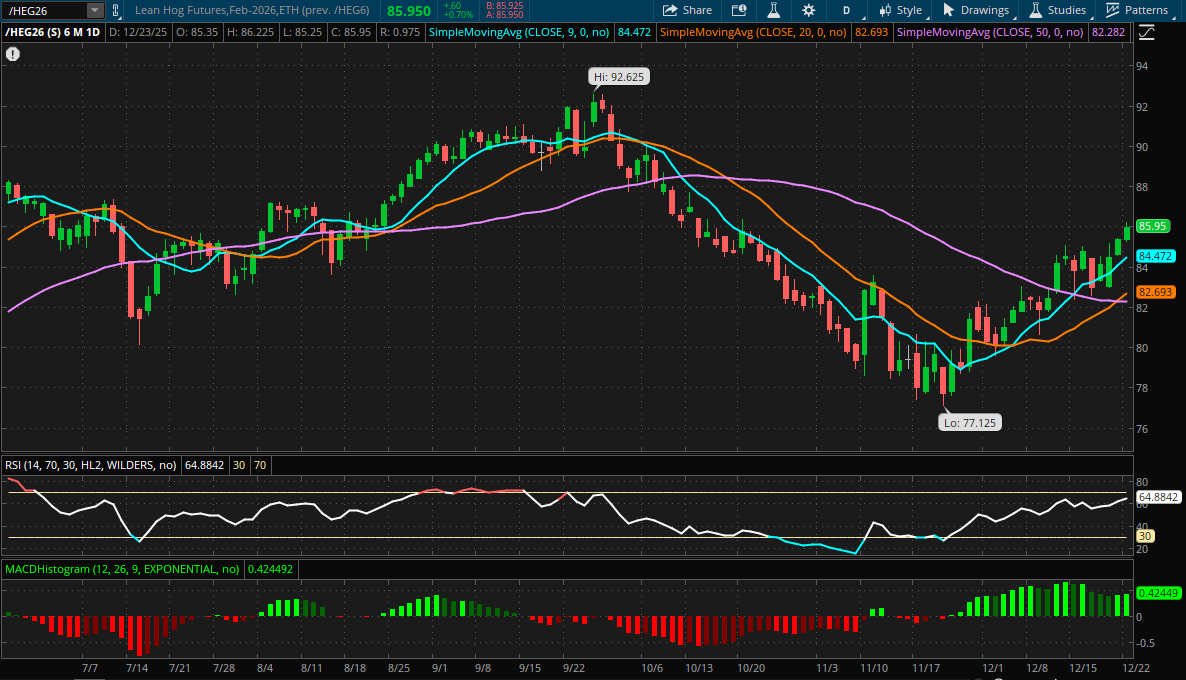Screen dimensions: 1186x680
Task: Select the flask icon left of the gear
Action: [x=774, y=10]
